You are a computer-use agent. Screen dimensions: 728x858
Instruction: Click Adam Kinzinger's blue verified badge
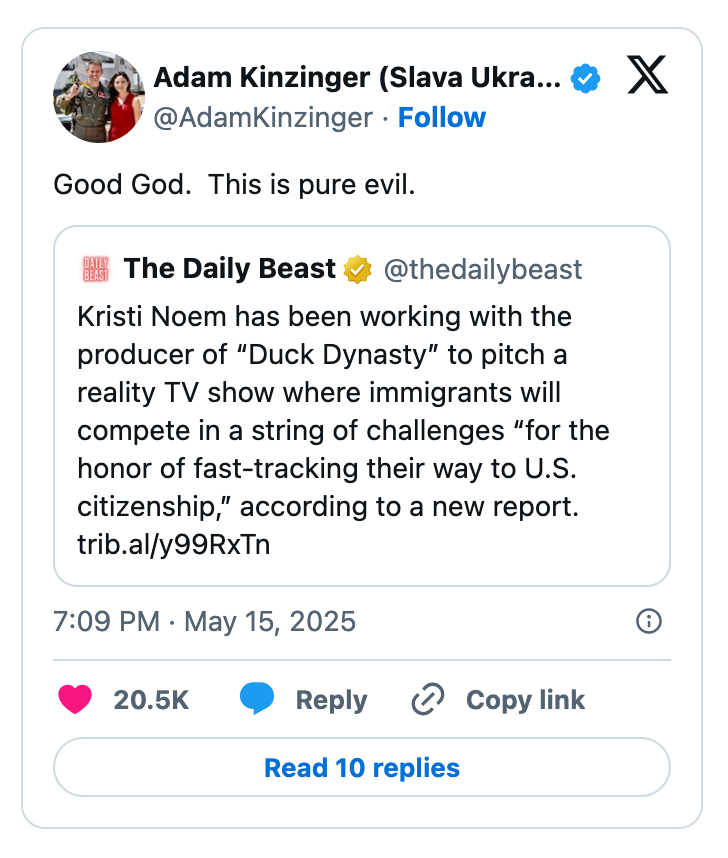[586, 76]
